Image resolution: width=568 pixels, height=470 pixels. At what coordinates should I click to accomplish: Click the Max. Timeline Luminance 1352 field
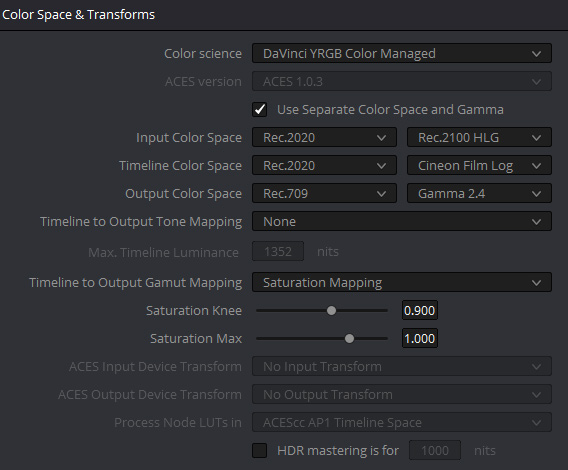click(278, 251)
